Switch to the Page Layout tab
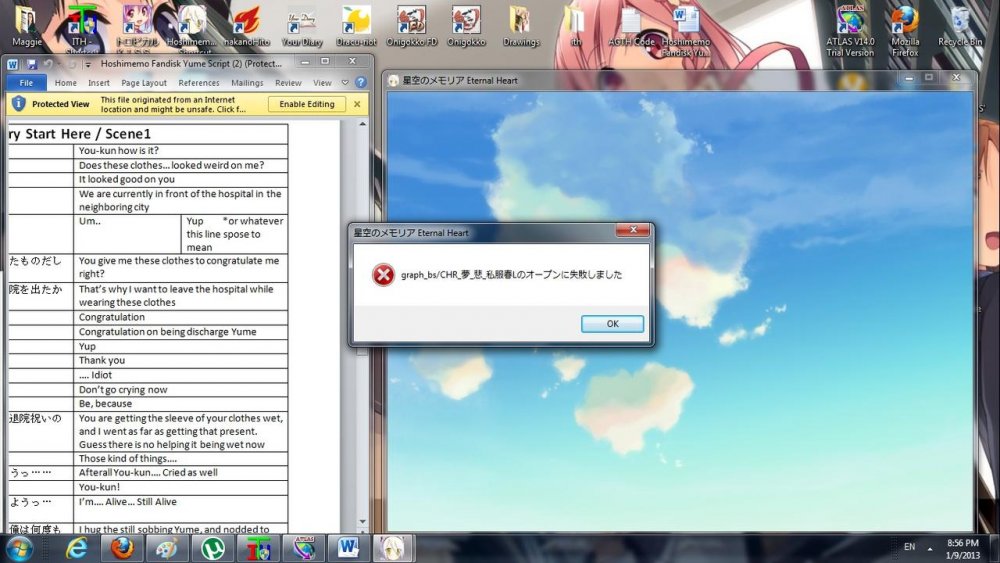Viewport: 1000px width, 563px height. click(144, 83)
